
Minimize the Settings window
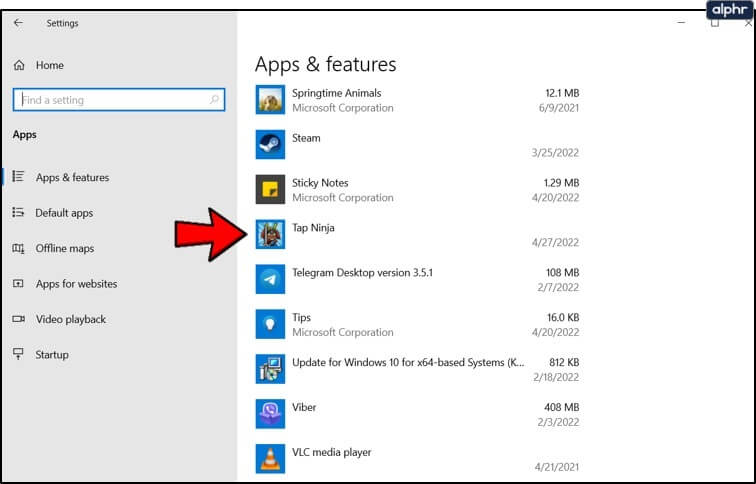(681, 23)
